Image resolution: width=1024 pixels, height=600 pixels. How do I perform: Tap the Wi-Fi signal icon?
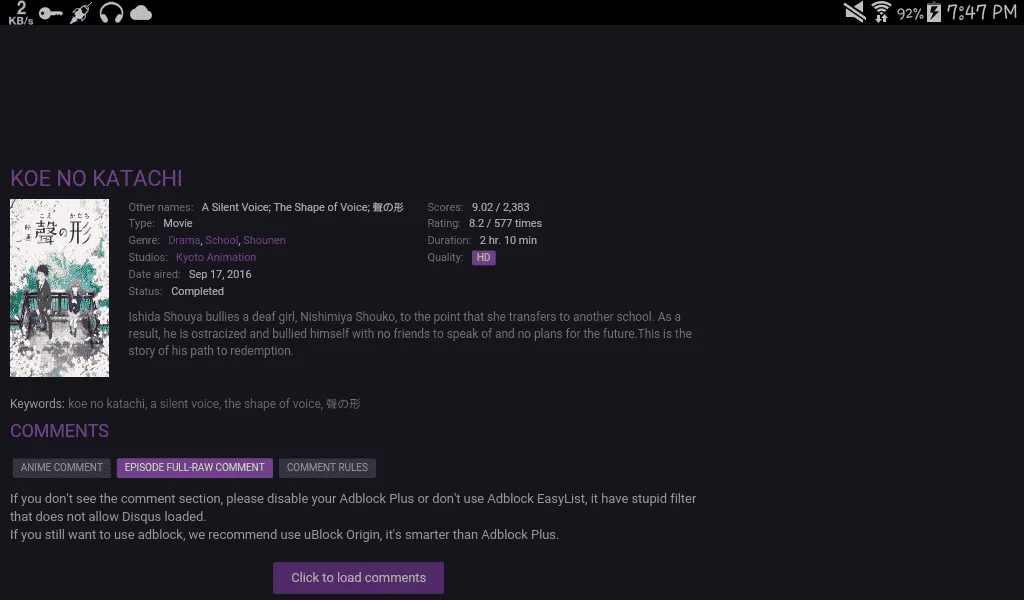pyautogui.click(x=882, y=12)
